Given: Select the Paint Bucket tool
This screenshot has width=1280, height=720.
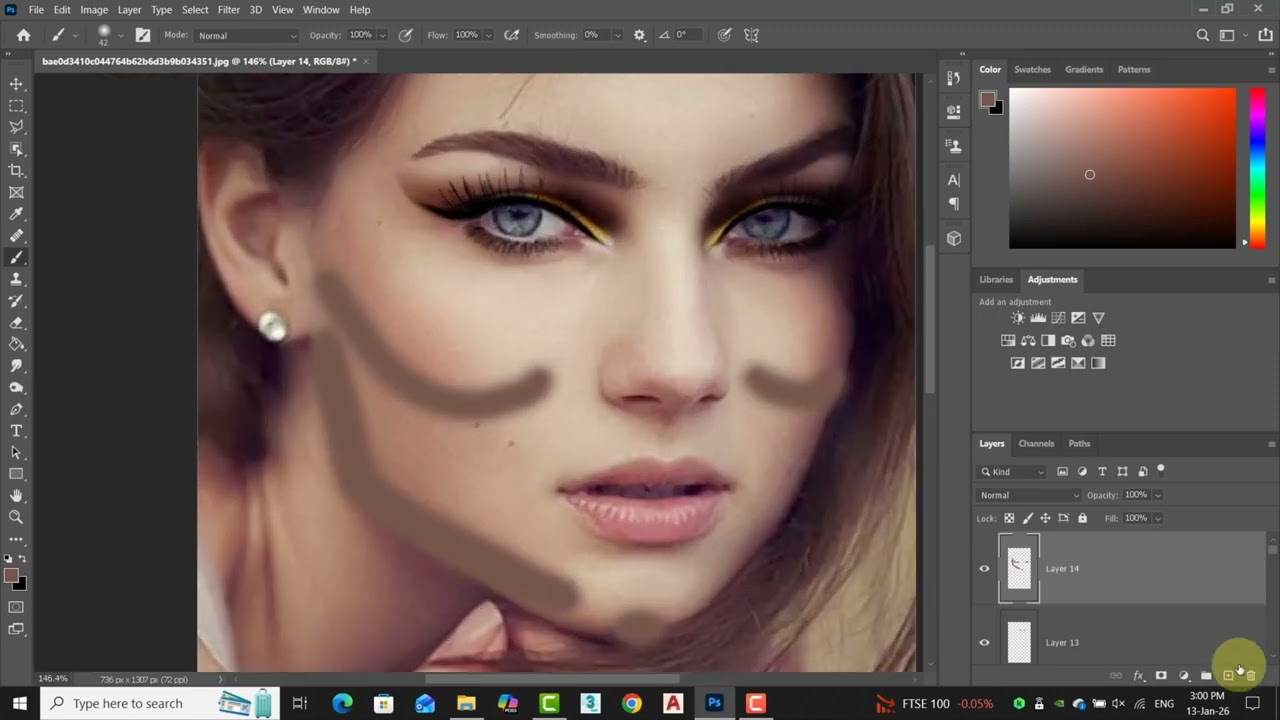Looking at the screenshot, I should 16,344.
